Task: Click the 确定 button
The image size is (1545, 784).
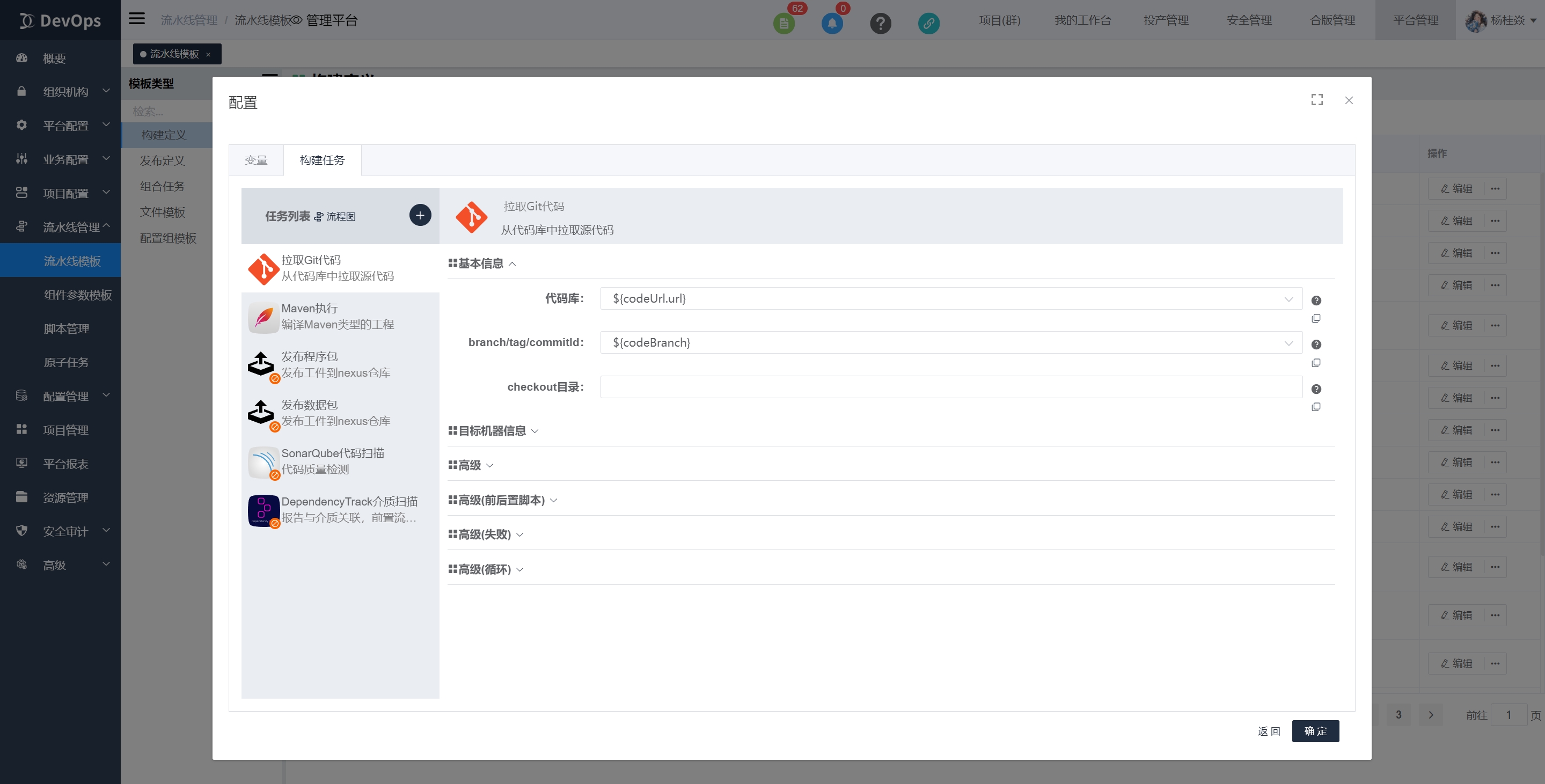Action: coord(1315,731)
